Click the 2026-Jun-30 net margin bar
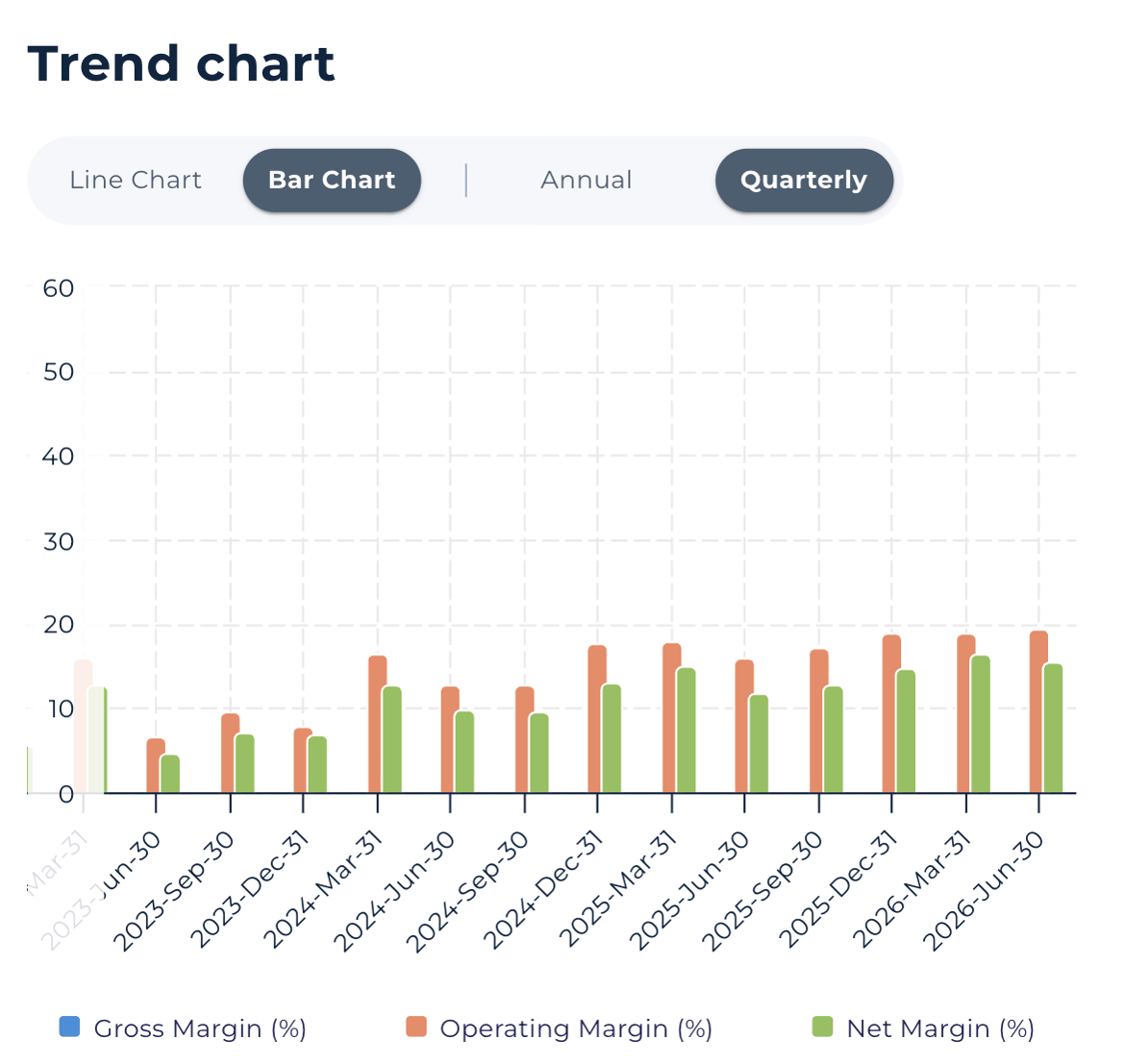The width and height of the screenshot is (1124, 1064). (1053, 729)
